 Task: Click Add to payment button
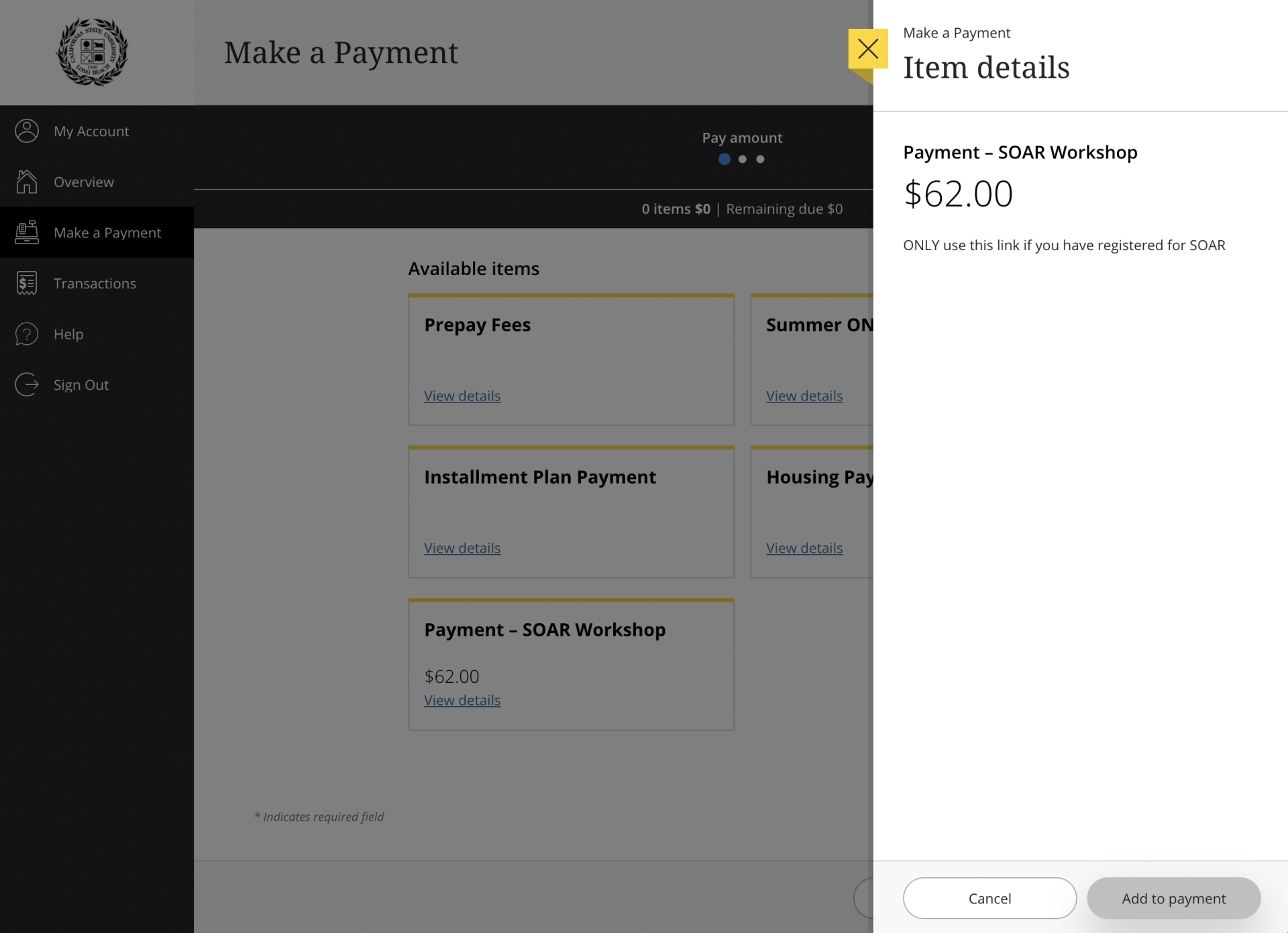pyautogui.click(x=1174, y=898)
